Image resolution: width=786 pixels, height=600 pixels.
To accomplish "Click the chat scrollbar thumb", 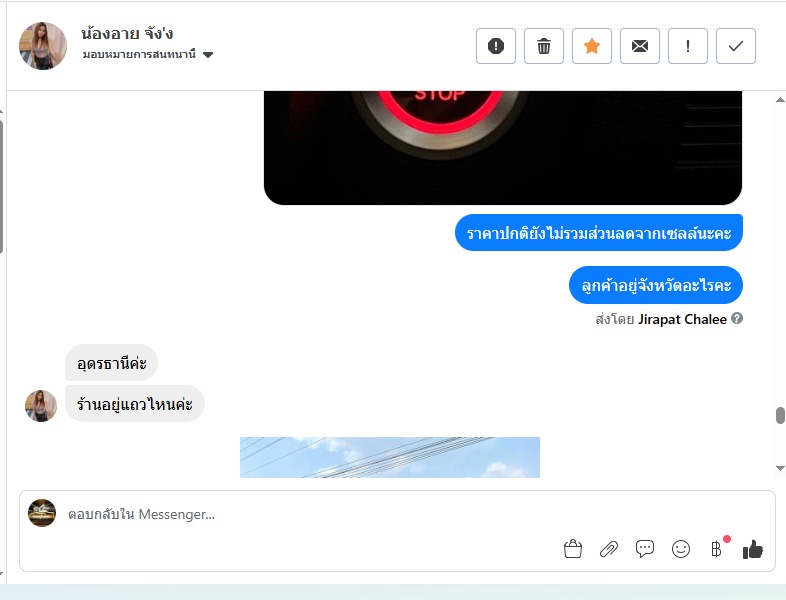I will click(x=780, y=416).
